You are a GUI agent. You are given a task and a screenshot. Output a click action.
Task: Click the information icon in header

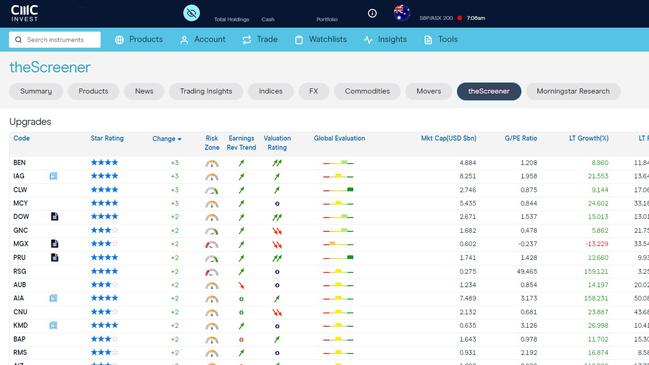point(372,13)
